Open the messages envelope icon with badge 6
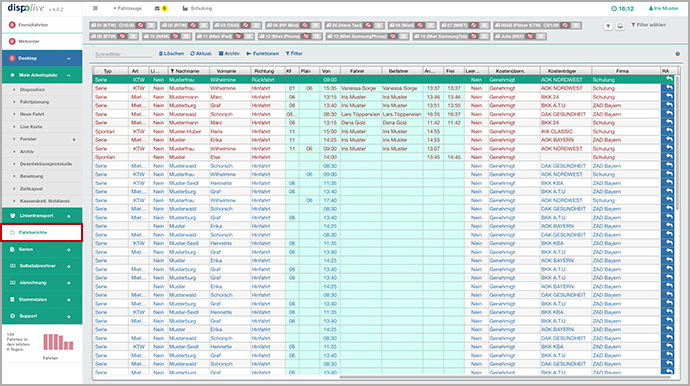Viewport: 690px width, 386px height. (x=157, y=8)
